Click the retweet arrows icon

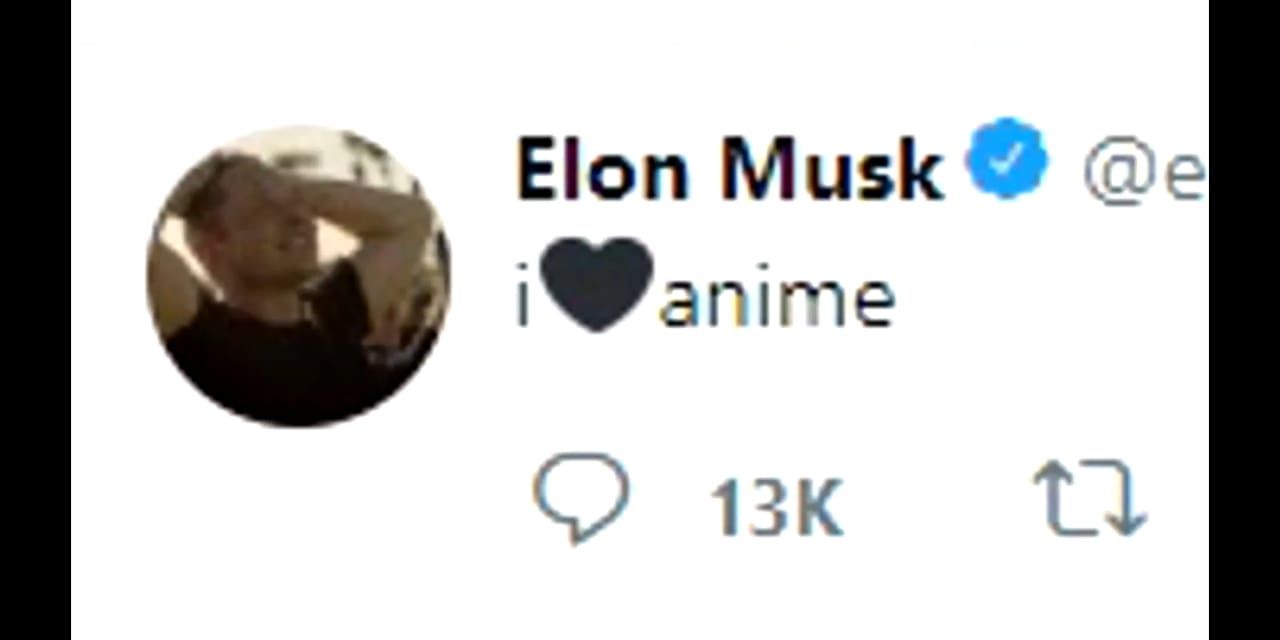click(1090, 497)
